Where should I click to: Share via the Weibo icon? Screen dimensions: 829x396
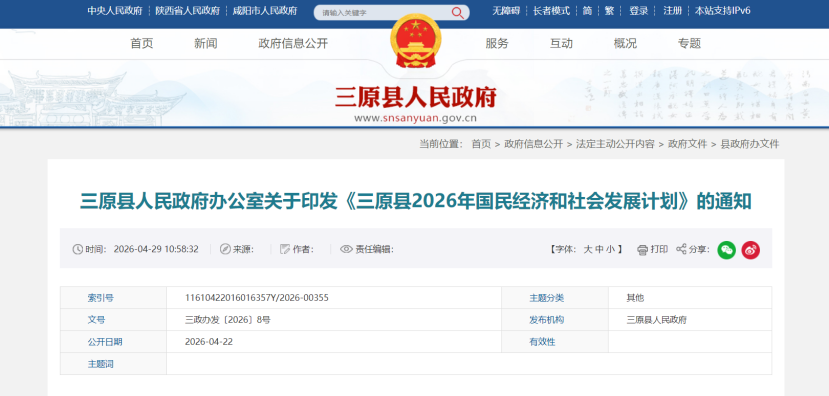pyautogui.click(x=750, y=250)
